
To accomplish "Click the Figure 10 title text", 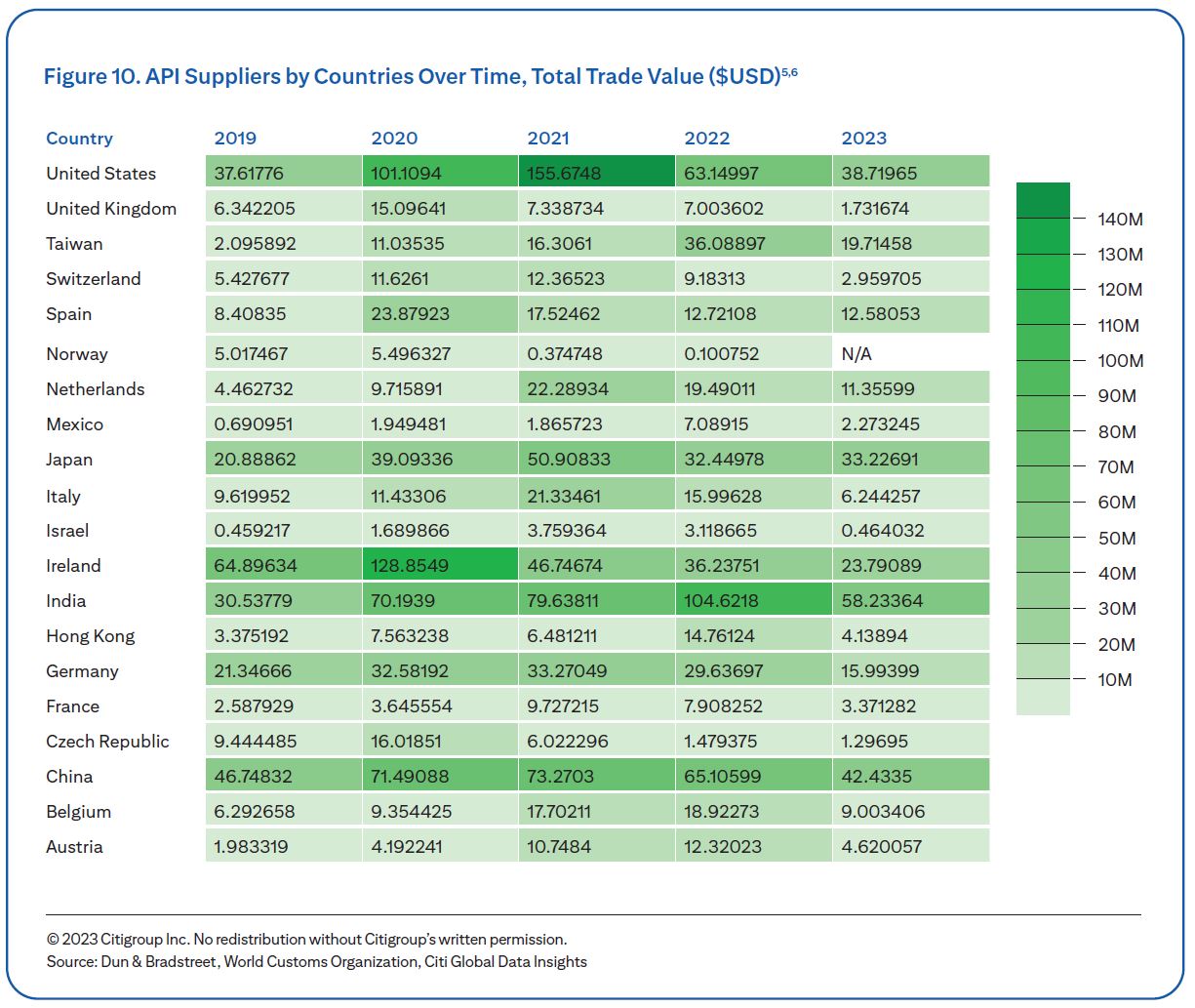I will pyautogui.click(x=419, y=76).
